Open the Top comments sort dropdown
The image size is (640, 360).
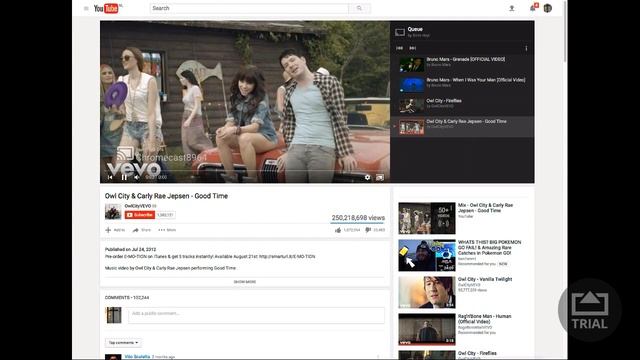click(123, 343)
